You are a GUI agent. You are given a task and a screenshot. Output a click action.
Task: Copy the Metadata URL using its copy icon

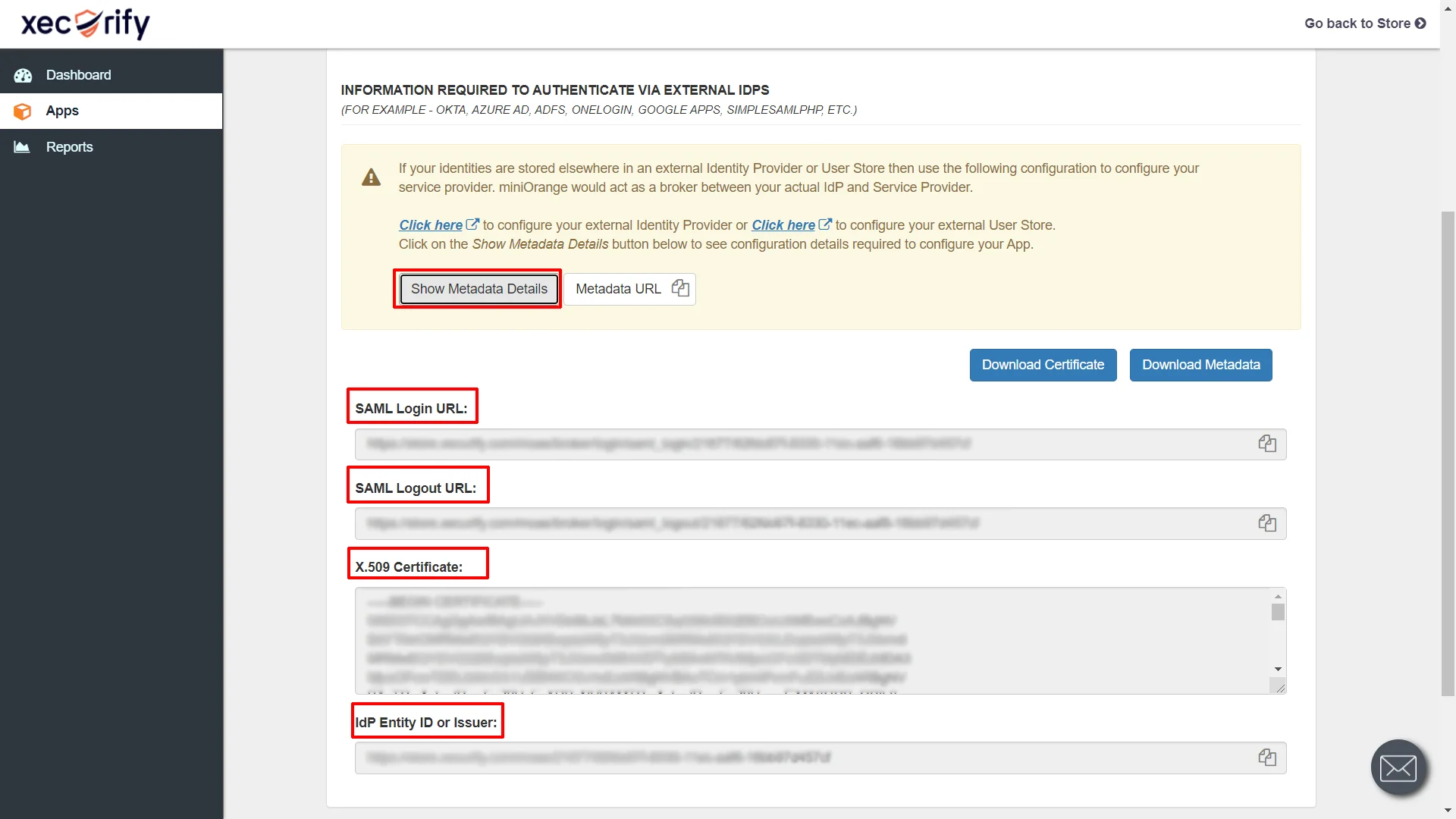[x=679, y=288]
